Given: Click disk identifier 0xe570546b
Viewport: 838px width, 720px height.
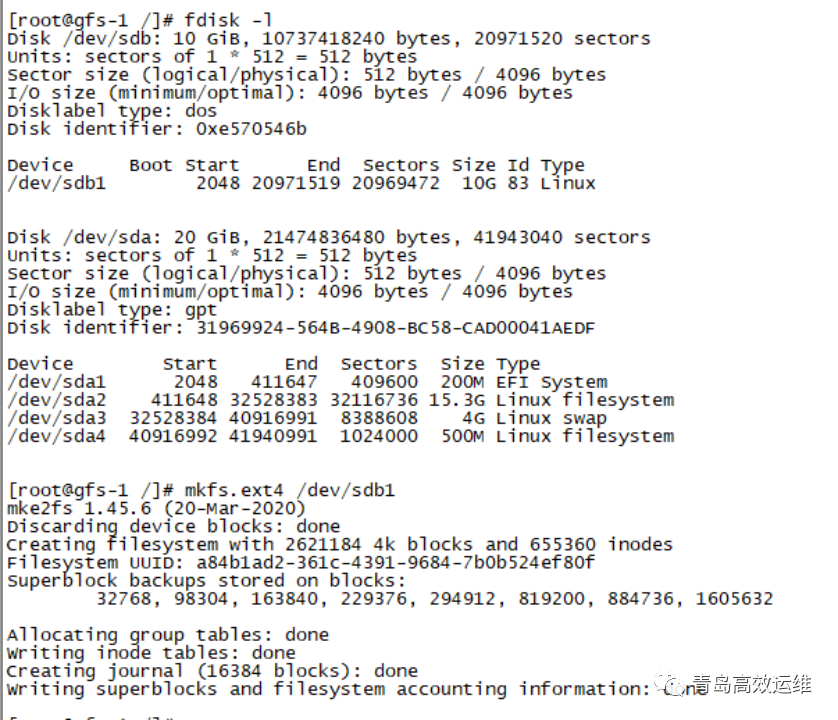Looking at the screenshot, I should [251, 129].
